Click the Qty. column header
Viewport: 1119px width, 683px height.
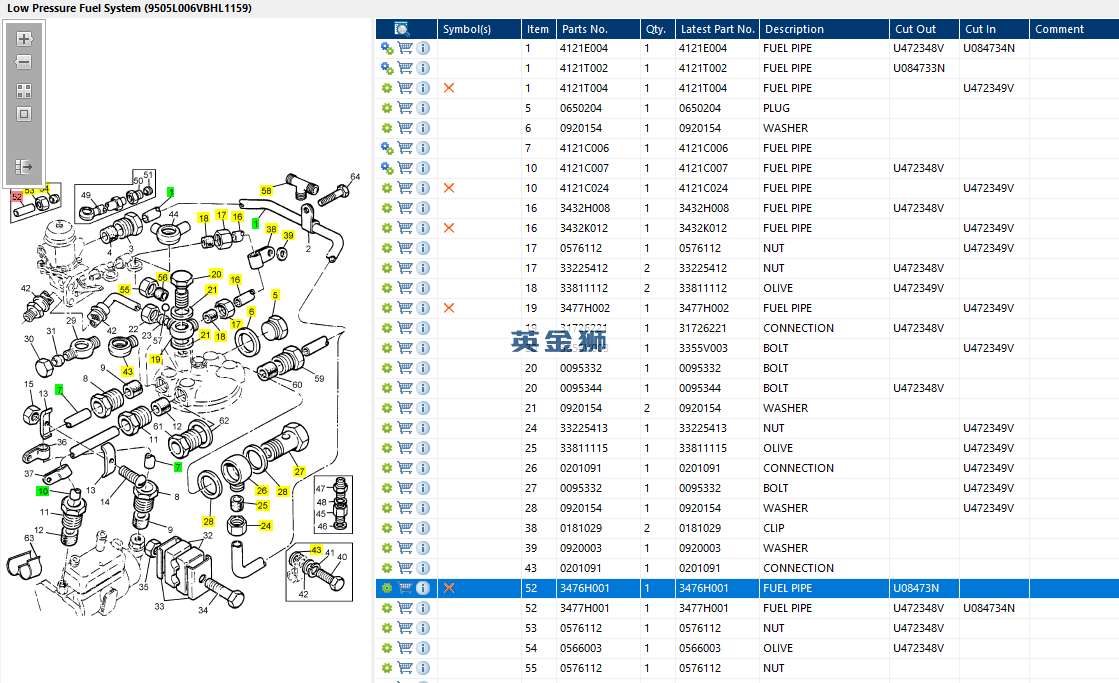[x=657, y=29]
